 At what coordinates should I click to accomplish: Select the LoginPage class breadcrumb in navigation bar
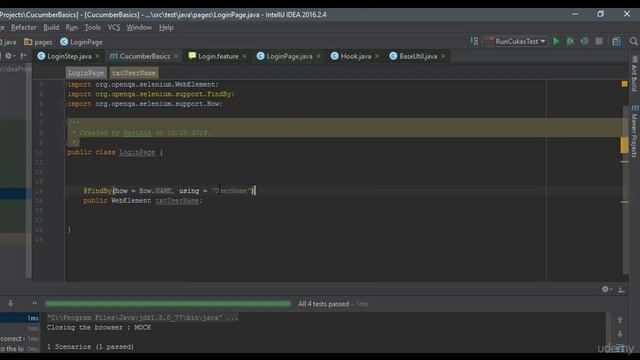tap(81, 42)
